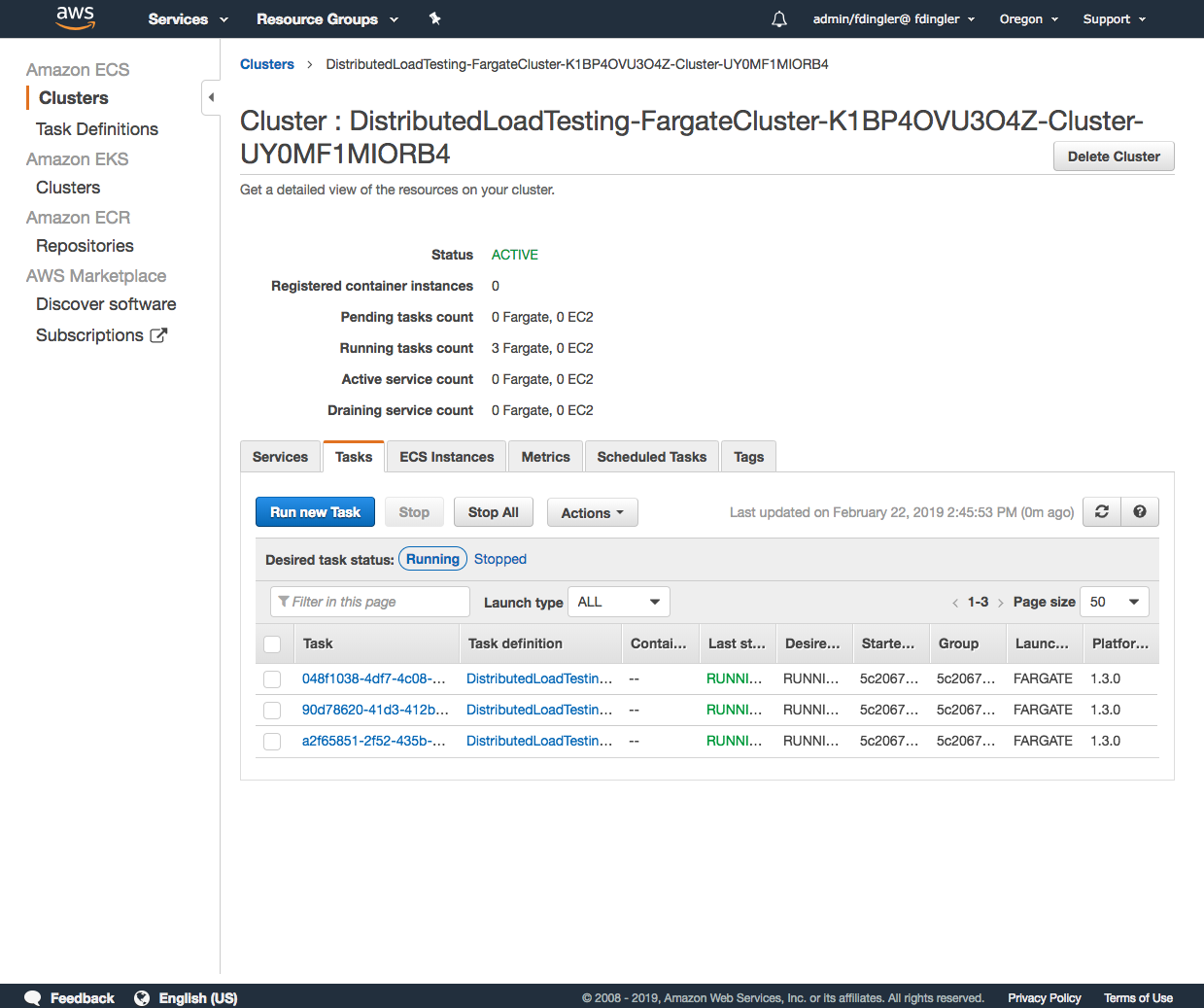Screen dimensions: 1204x1008
Task: Set desired task status to Stopped
Action: 500,559
